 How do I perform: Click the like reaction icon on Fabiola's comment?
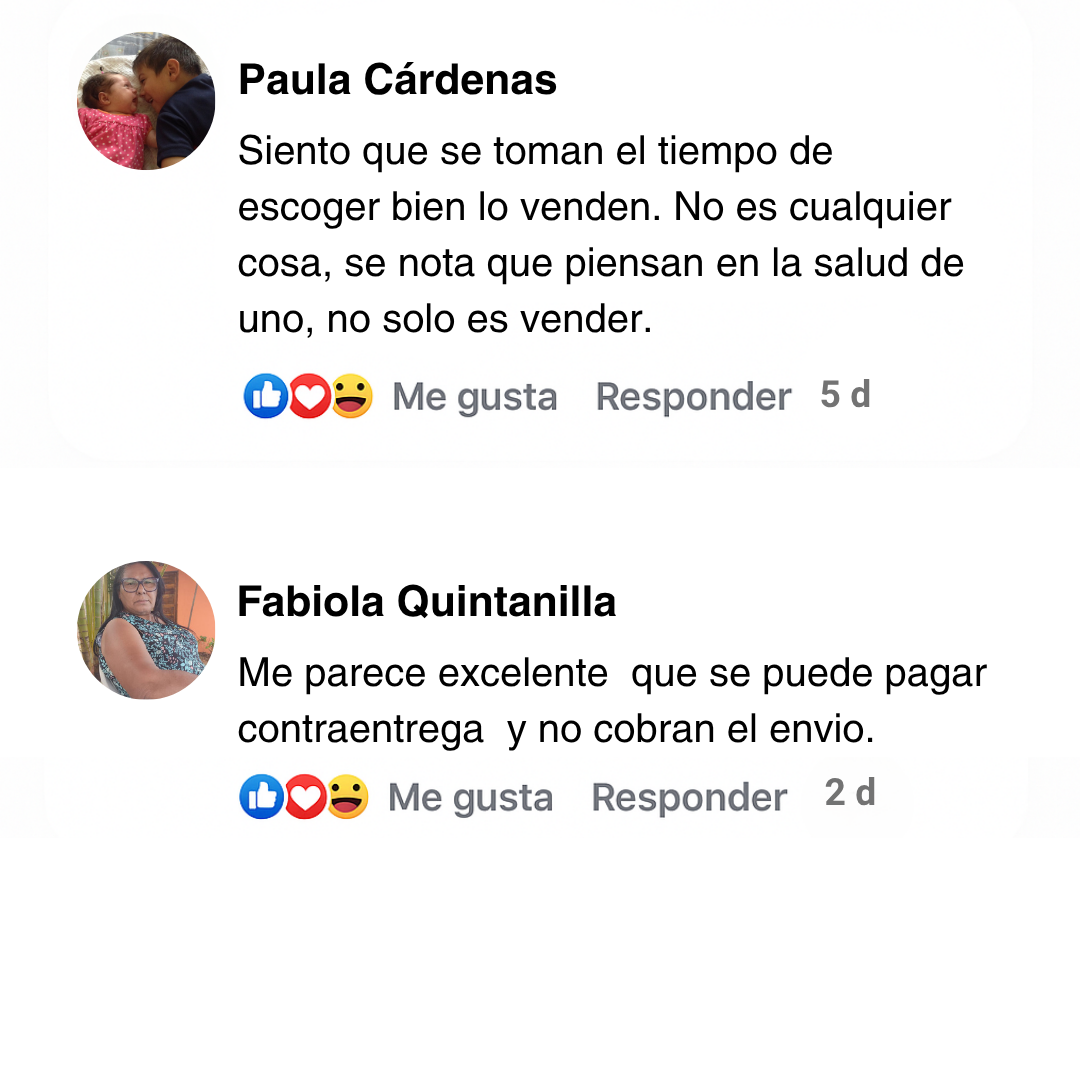coord(261,797)
